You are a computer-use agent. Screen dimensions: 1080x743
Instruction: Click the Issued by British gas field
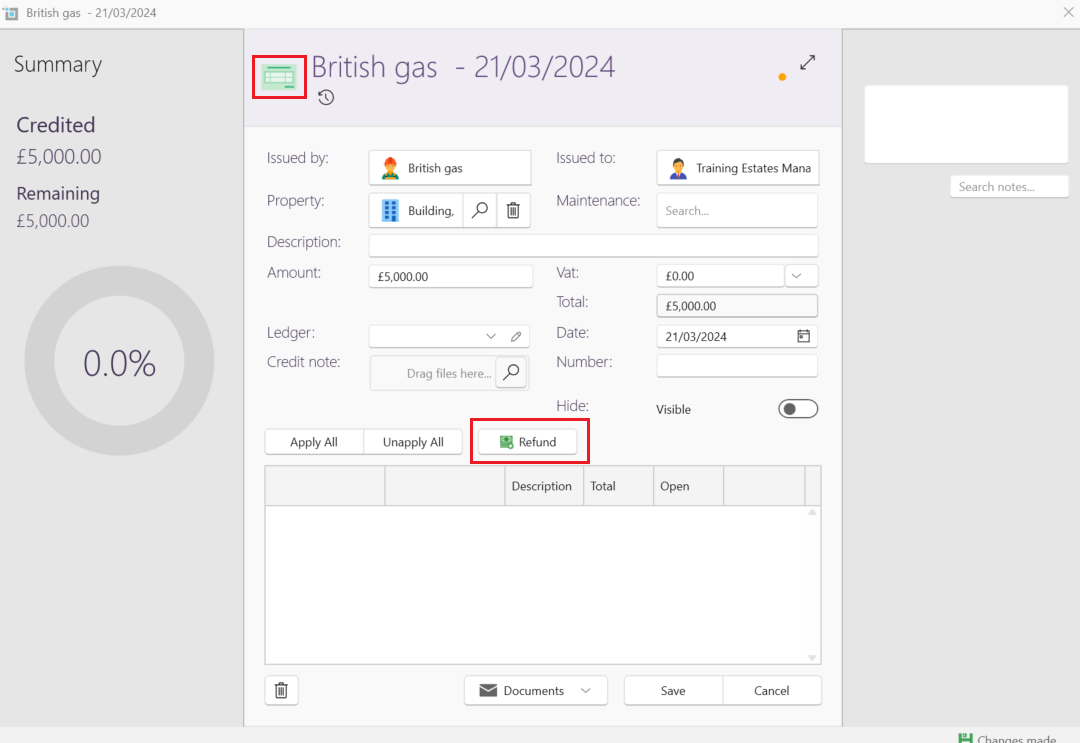coord(450,168)
